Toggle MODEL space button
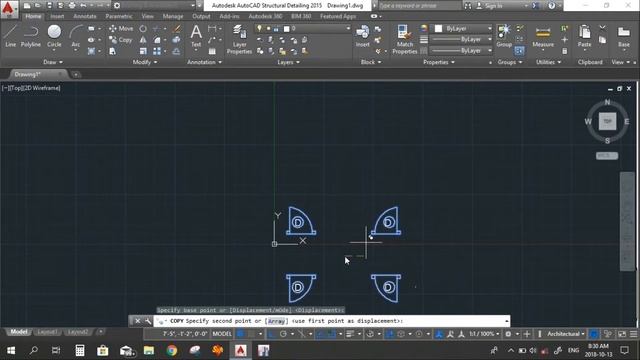 tap(222, 334)
